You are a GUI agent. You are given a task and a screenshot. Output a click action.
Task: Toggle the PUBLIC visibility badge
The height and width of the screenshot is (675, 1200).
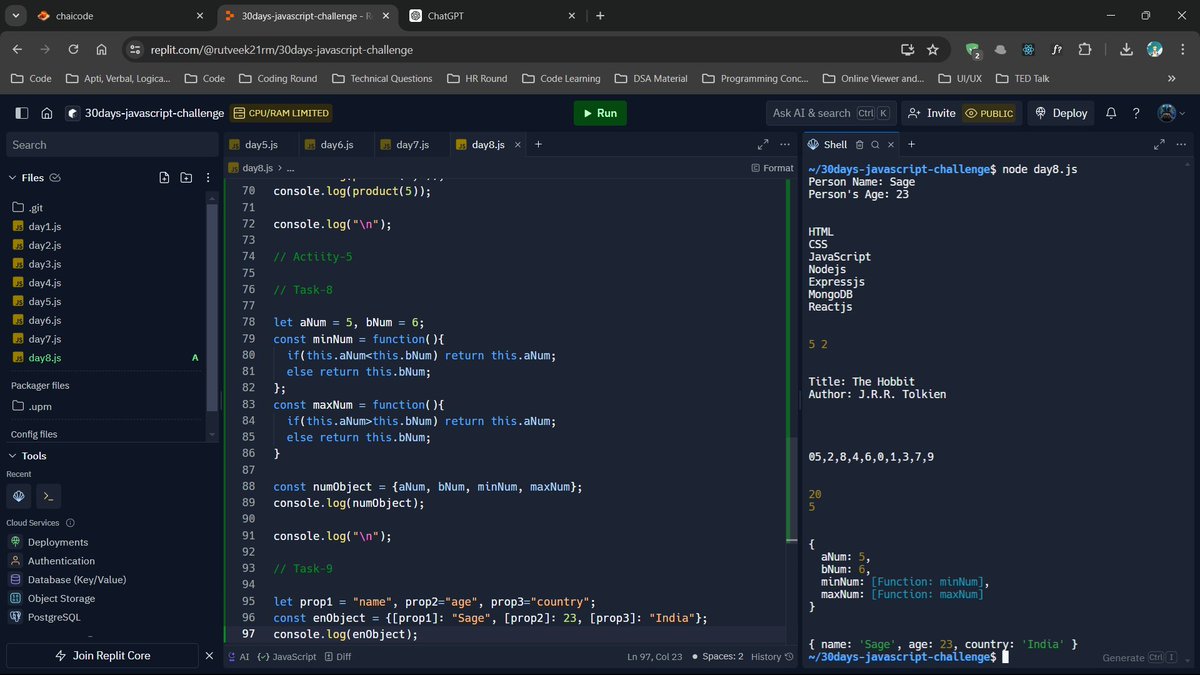(x=990, y=113)
